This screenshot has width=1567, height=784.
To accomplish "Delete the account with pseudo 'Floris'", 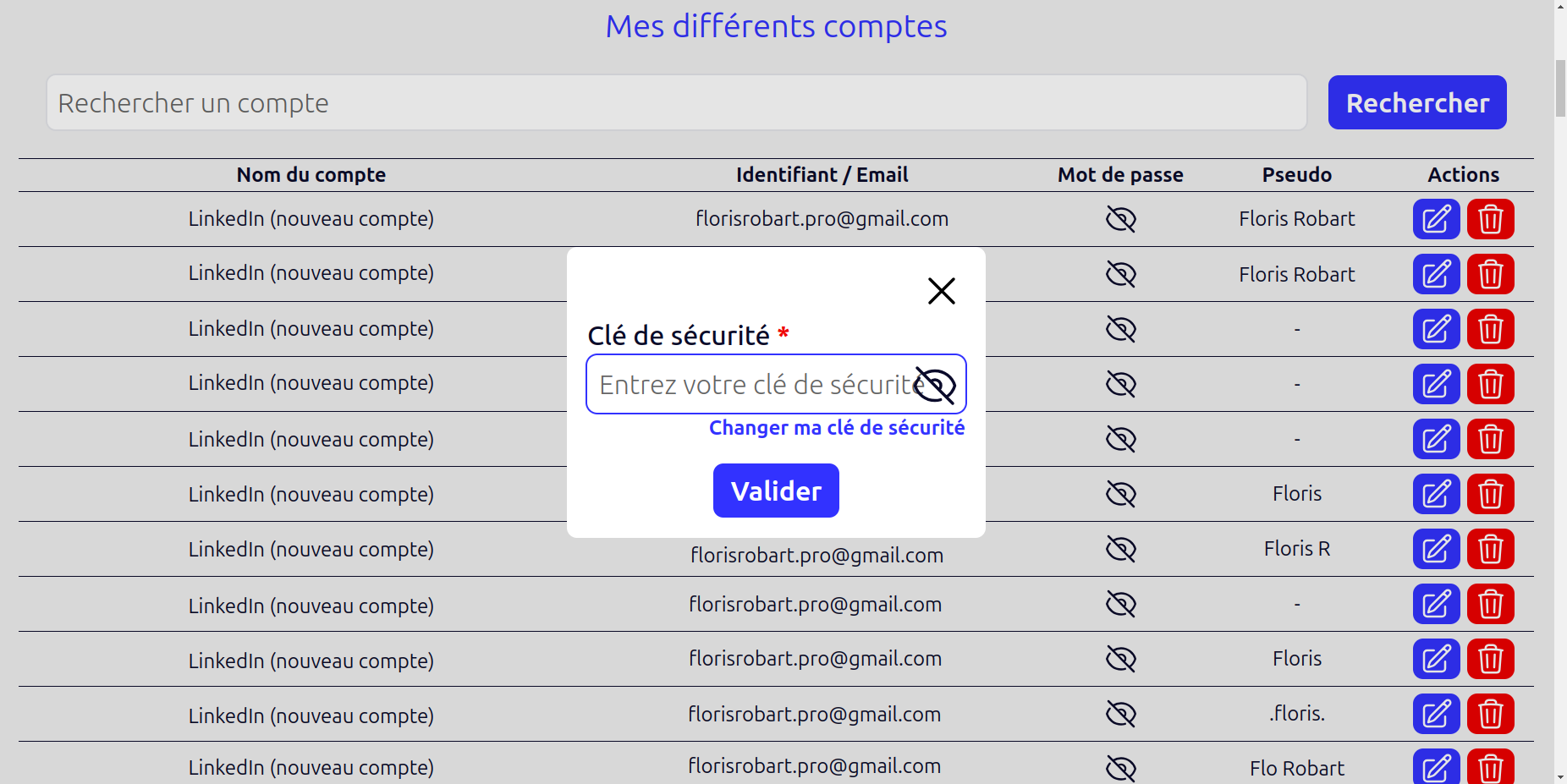I will tap(1490, 493).
